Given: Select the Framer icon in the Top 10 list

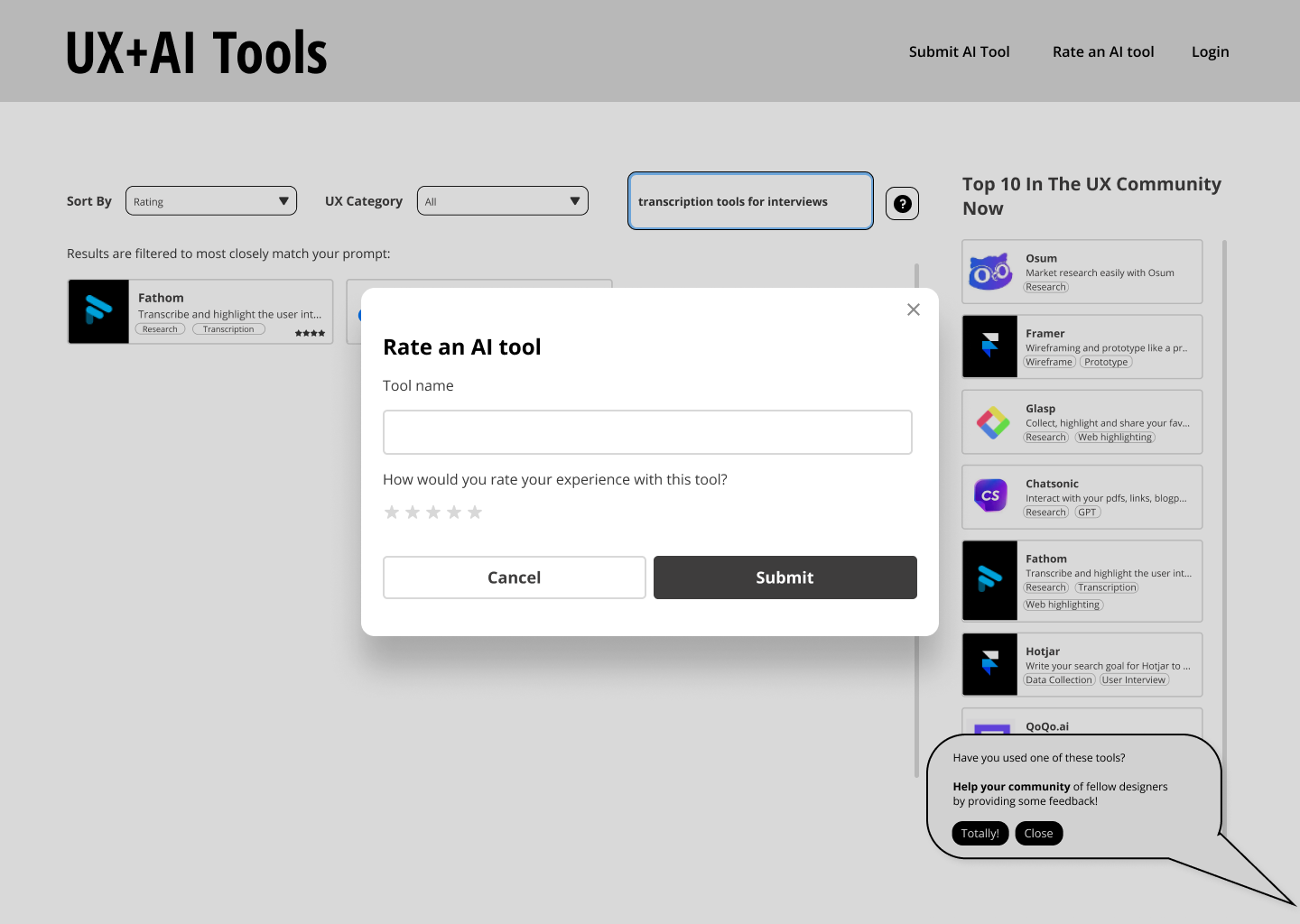Looking at the screenshot, I should (x=990, y=346).
